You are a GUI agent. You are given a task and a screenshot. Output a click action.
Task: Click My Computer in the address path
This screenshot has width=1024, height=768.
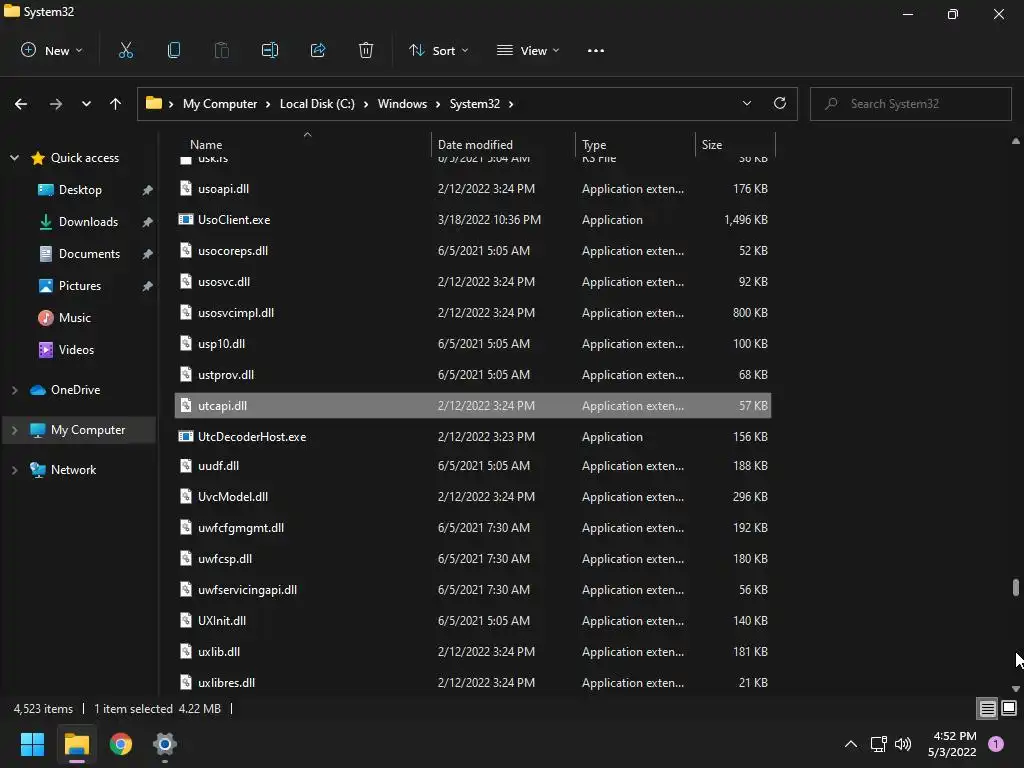[220, 104]
